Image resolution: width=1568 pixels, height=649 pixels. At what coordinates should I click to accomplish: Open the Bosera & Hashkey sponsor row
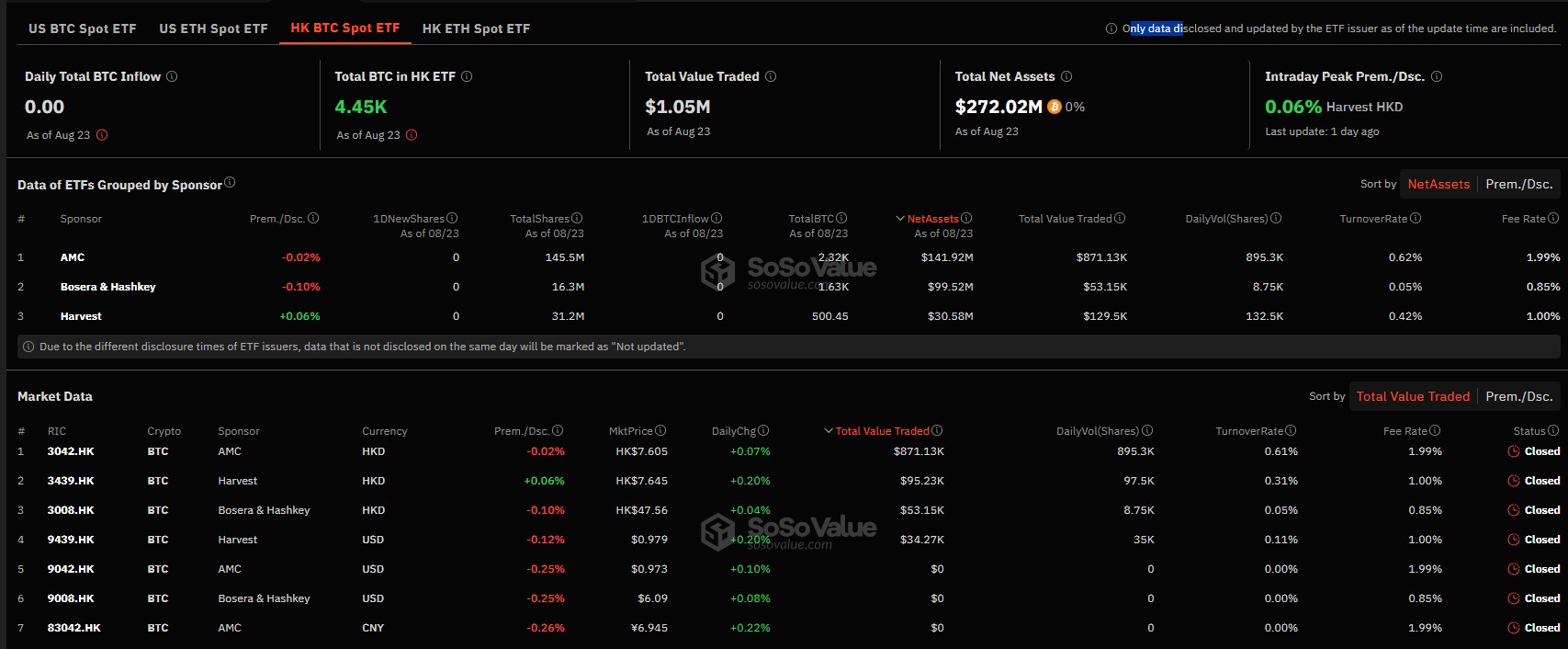click(x=788, y=287)
